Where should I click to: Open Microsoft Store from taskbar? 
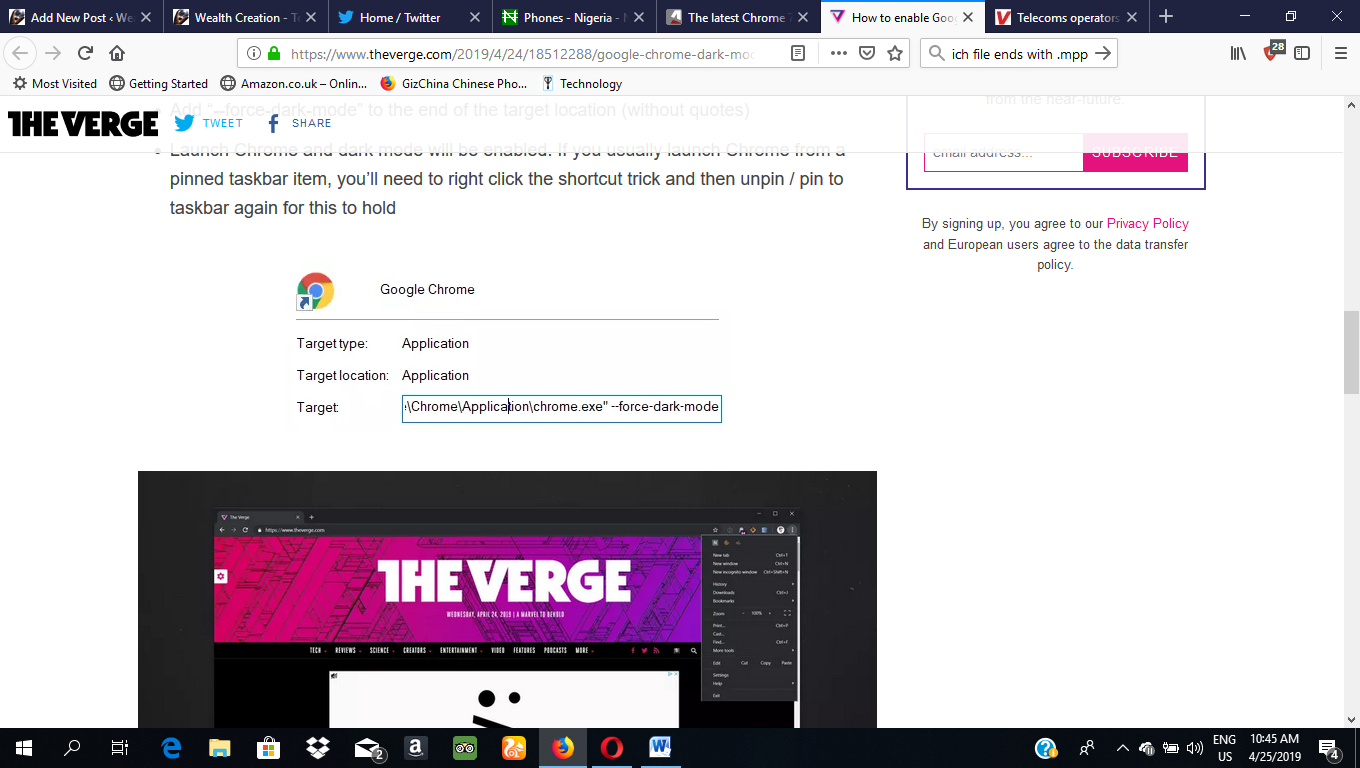(x=268, y=748)
